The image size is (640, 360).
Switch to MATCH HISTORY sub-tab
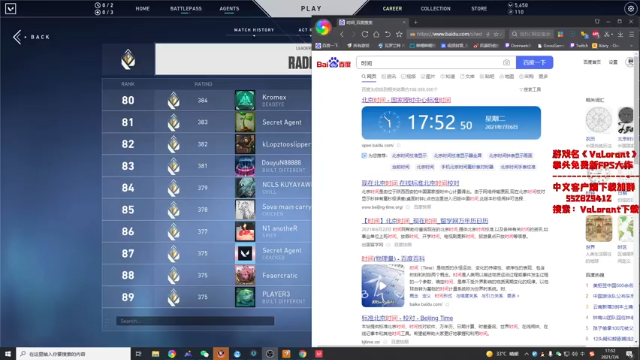[x=254, y=30]
